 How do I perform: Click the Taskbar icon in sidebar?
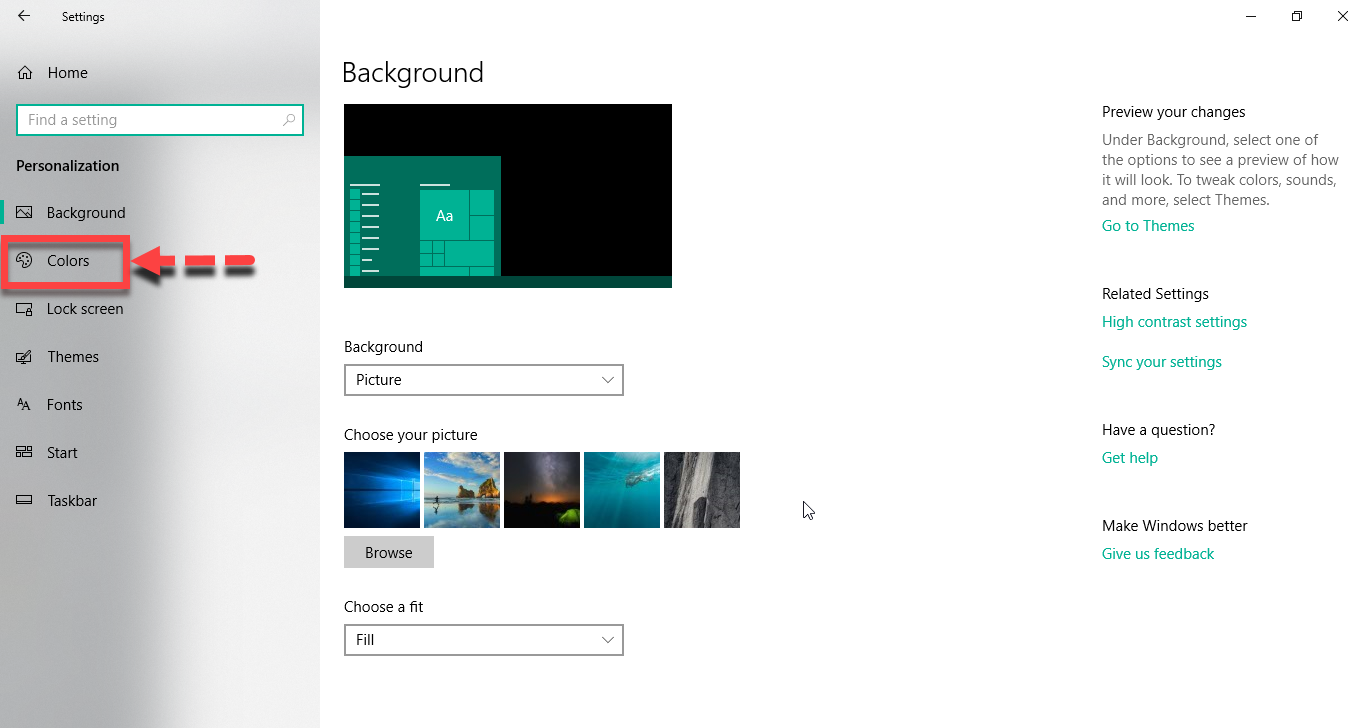[25, 501]
